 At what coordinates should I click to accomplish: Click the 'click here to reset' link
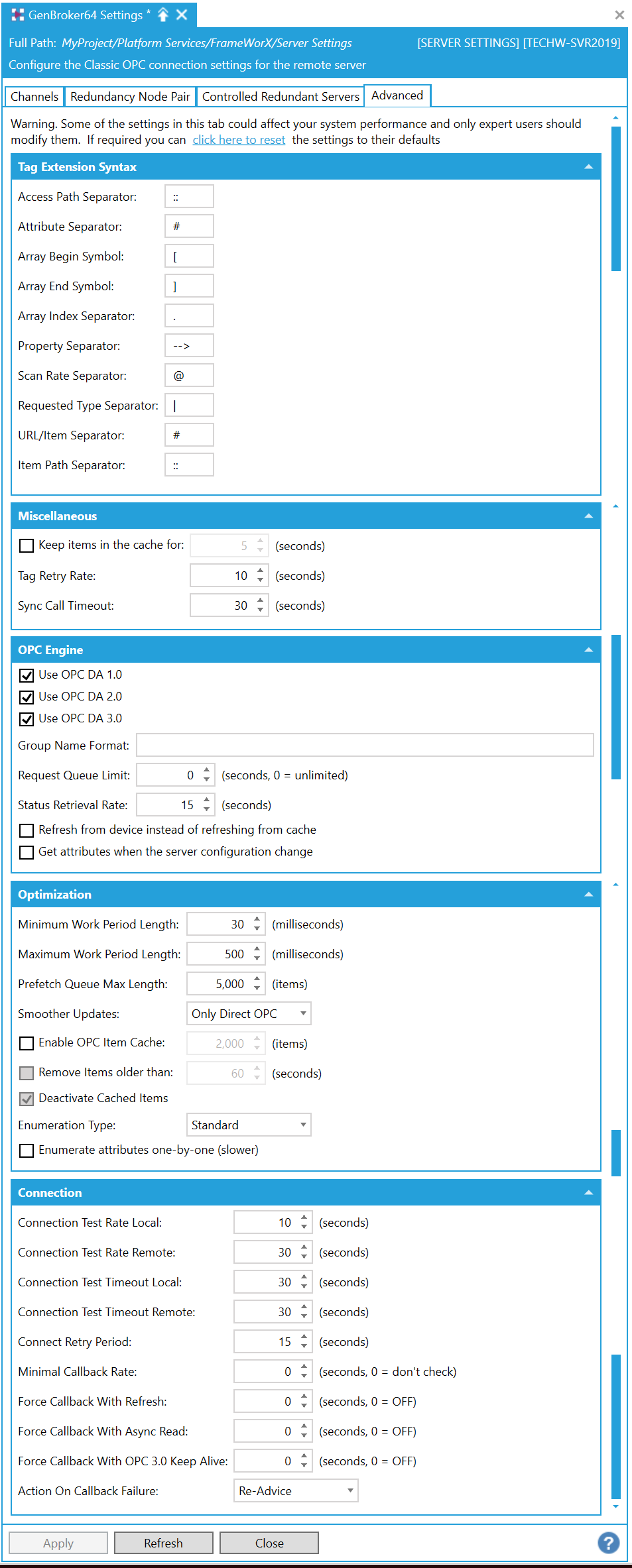coord(239,140)
